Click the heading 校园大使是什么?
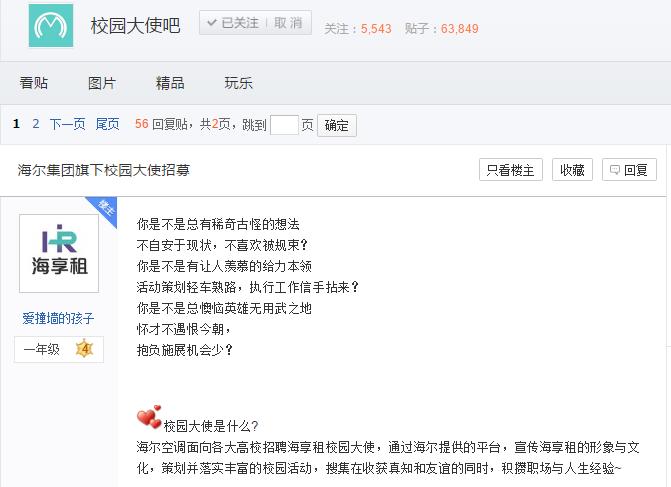 pos(211,426)
